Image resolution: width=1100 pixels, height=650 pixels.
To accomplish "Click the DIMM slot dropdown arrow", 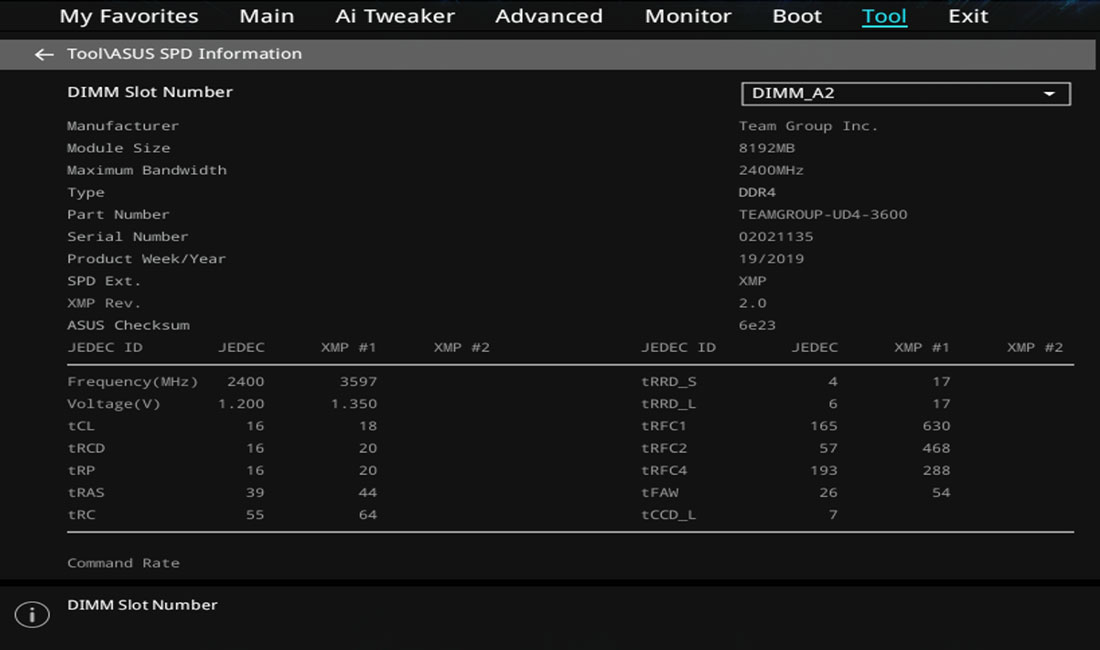I will pyautogui.click(x=1049, y=93).
